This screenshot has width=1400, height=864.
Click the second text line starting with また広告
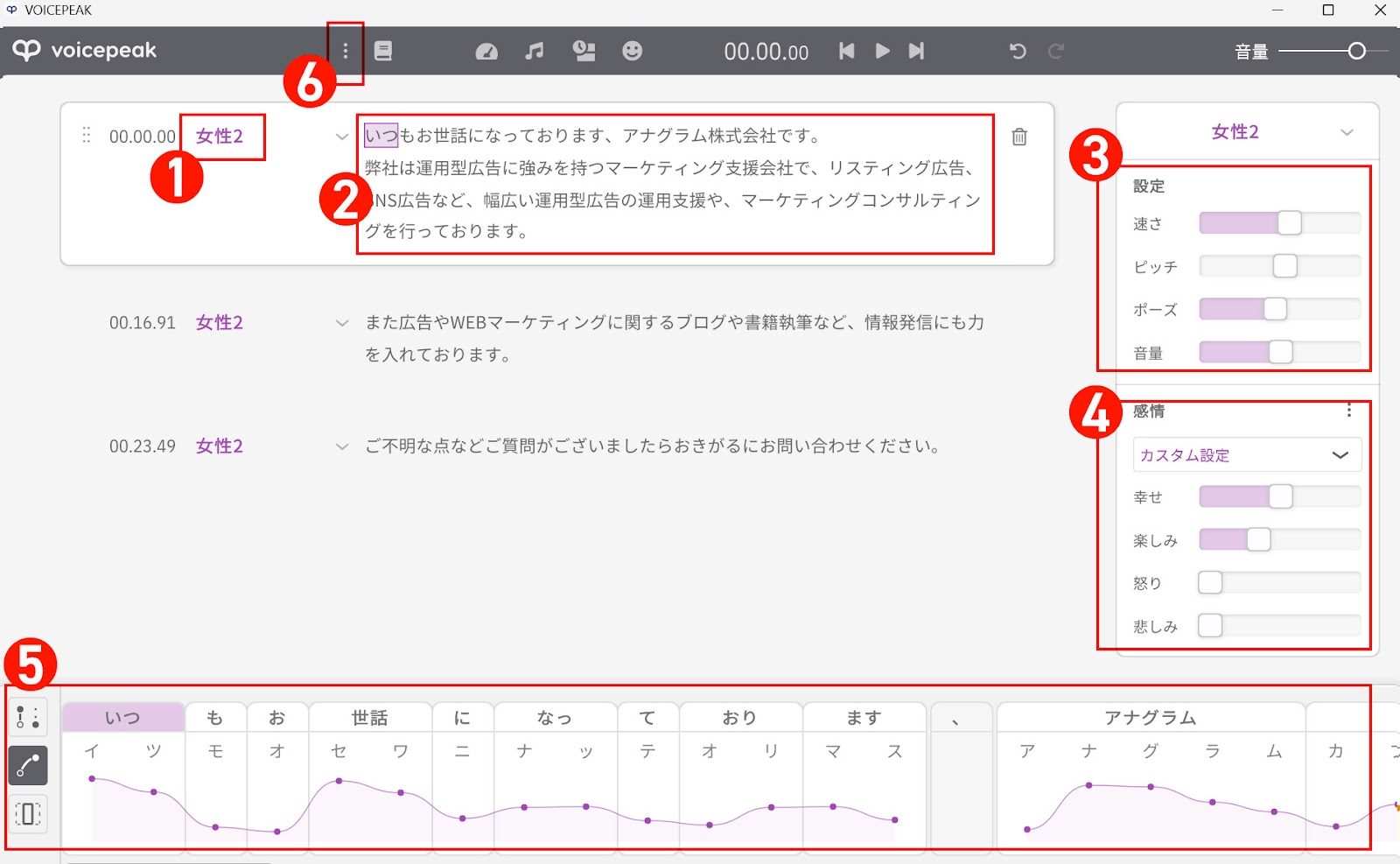tap(674, 323)
